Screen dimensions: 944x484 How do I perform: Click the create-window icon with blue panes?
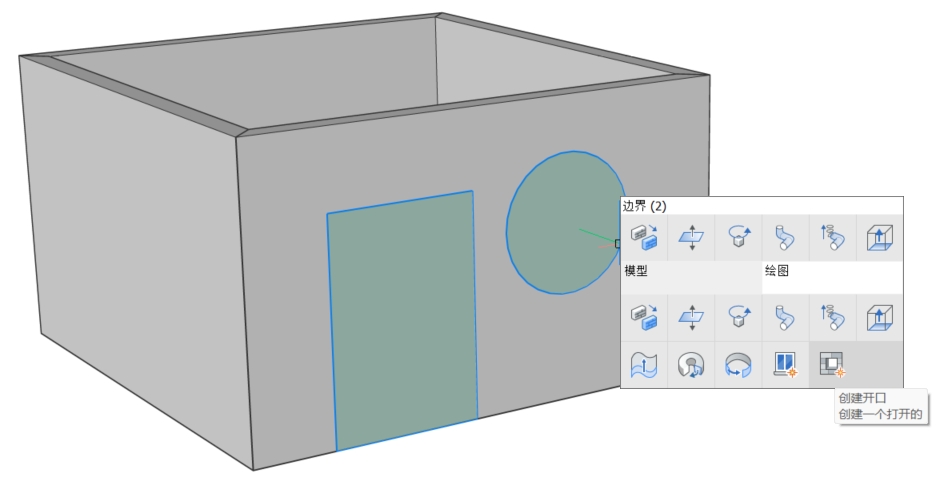click(x=785, y=365)
